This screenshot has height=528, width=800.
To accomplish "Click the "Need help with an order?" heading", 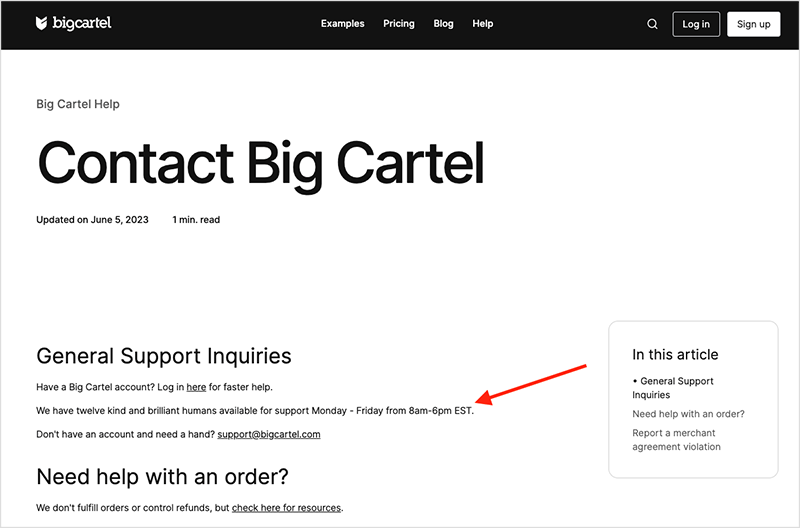I will click(162, 477).
